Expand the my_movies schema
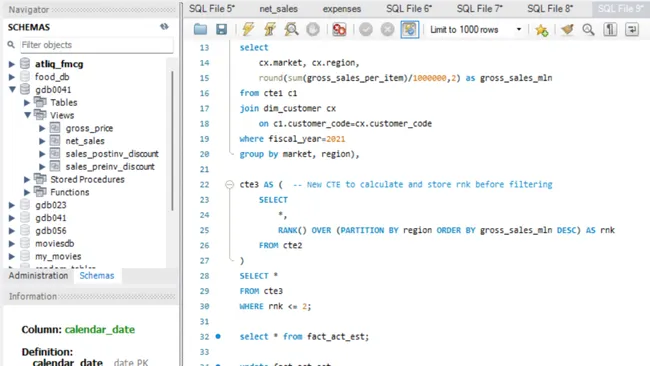The width and height of the screenshot is (650, 366). pos(12,257)
